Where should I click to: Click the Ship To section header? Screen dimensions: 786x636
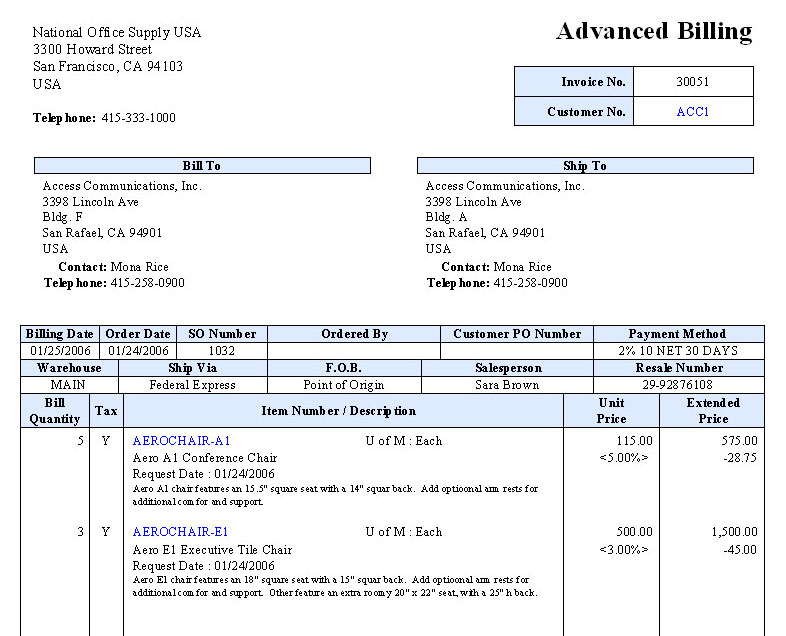click(x=584, y=166)
